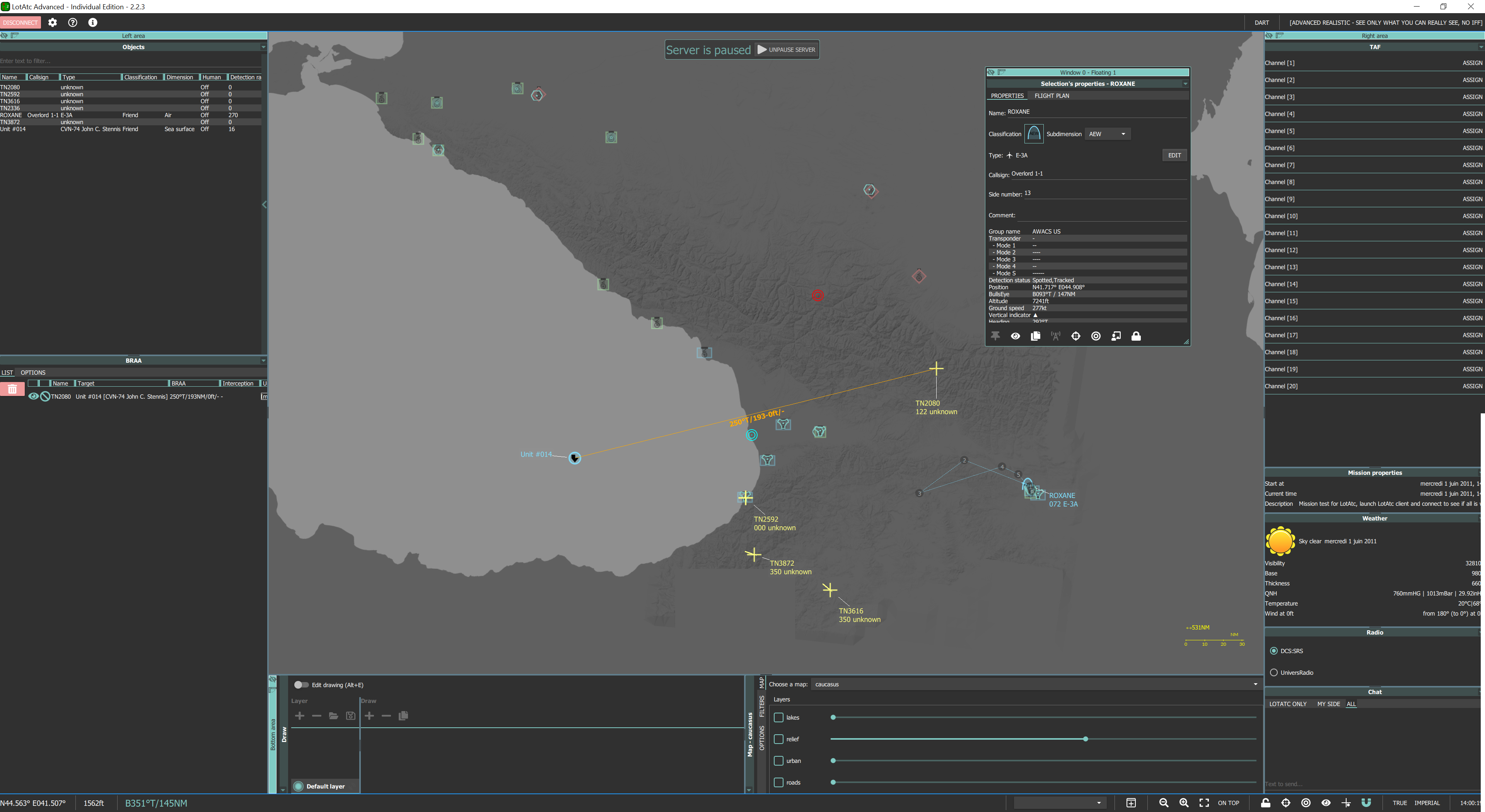1485x812 pixels.
Task: Open the Subdimension AEW dropdown
Action: tap(1107, 134)
